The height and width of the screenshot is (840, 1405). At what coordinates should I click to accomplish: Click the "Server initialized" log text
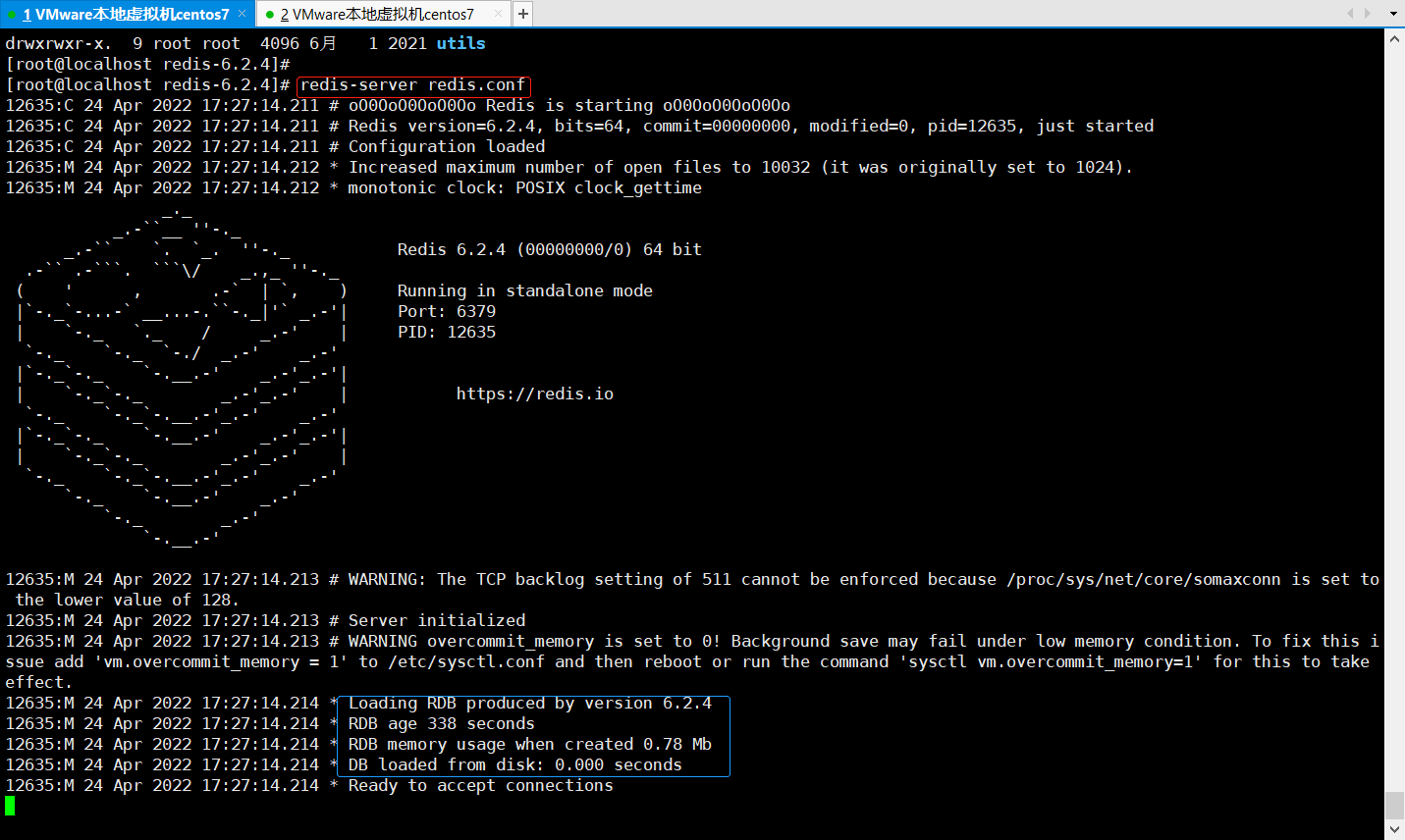click(x=437, y=620)
